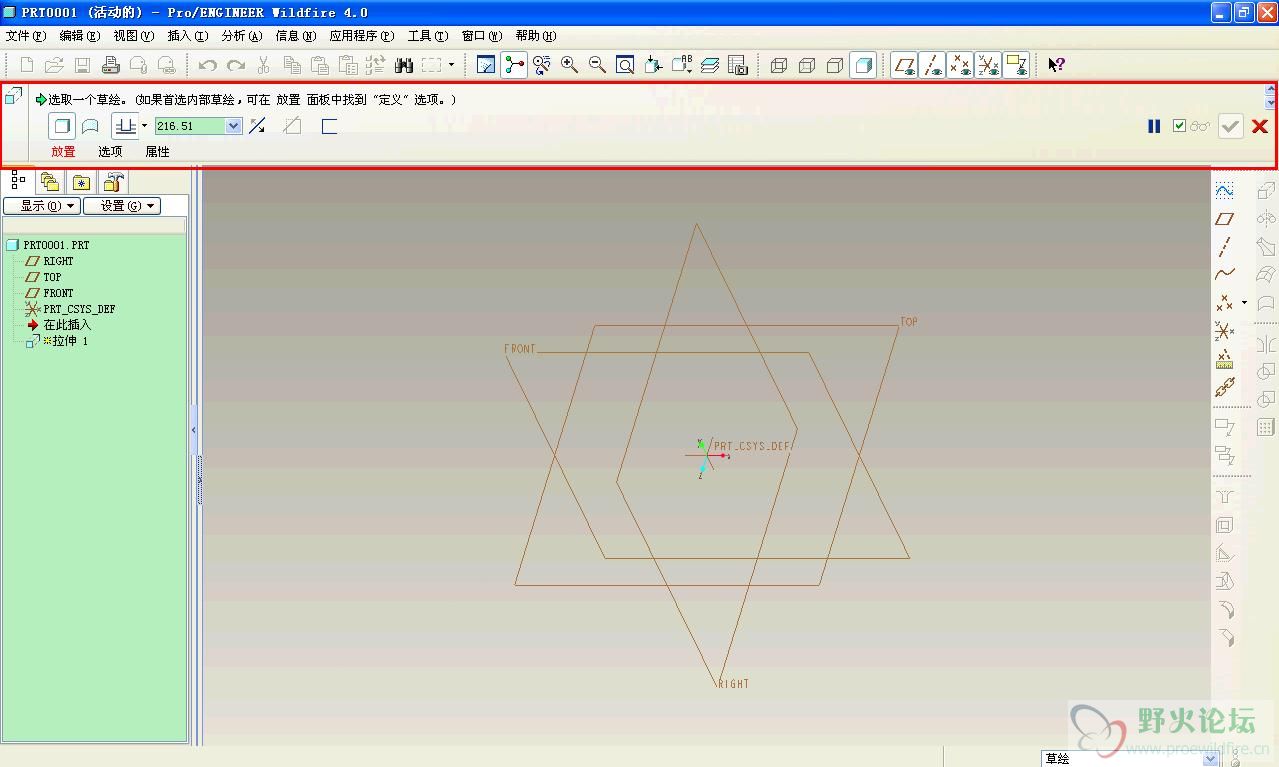Open the 属性 panel tab
The image size is (1279, 767).
(x=157, y=152)
